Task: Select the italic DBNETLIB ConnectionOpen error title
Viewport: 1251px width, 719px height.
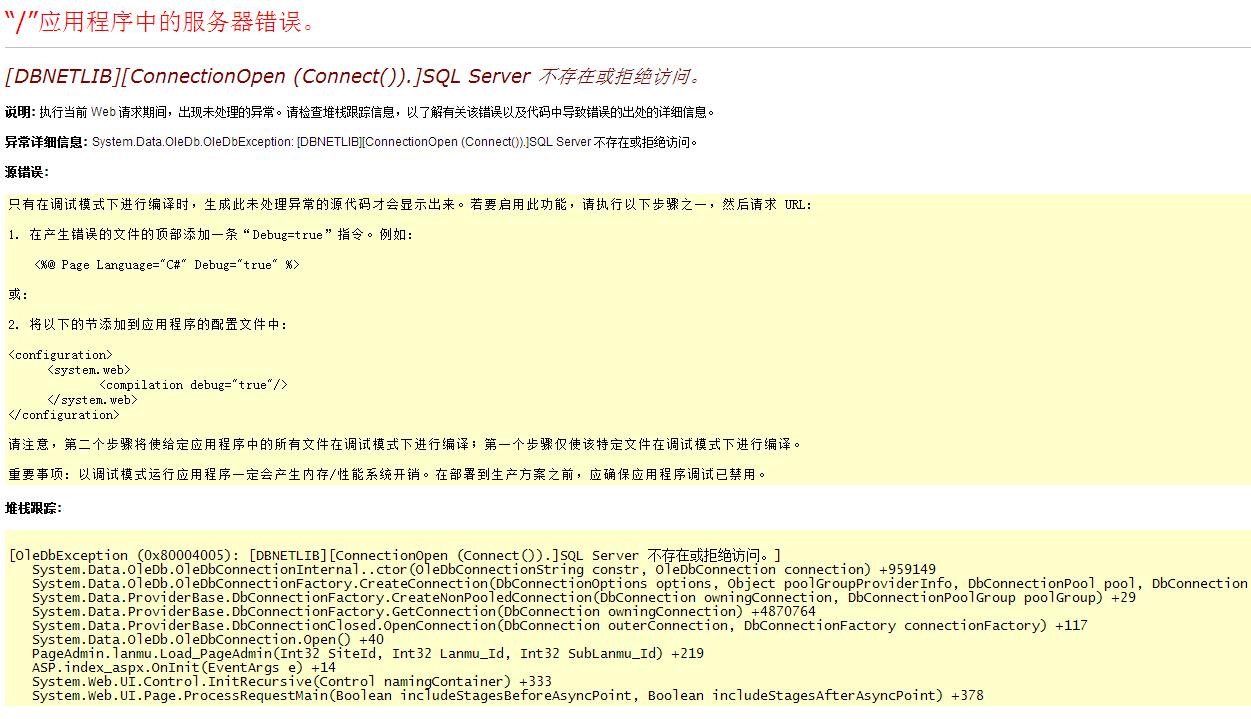Action: click(354, 76)
